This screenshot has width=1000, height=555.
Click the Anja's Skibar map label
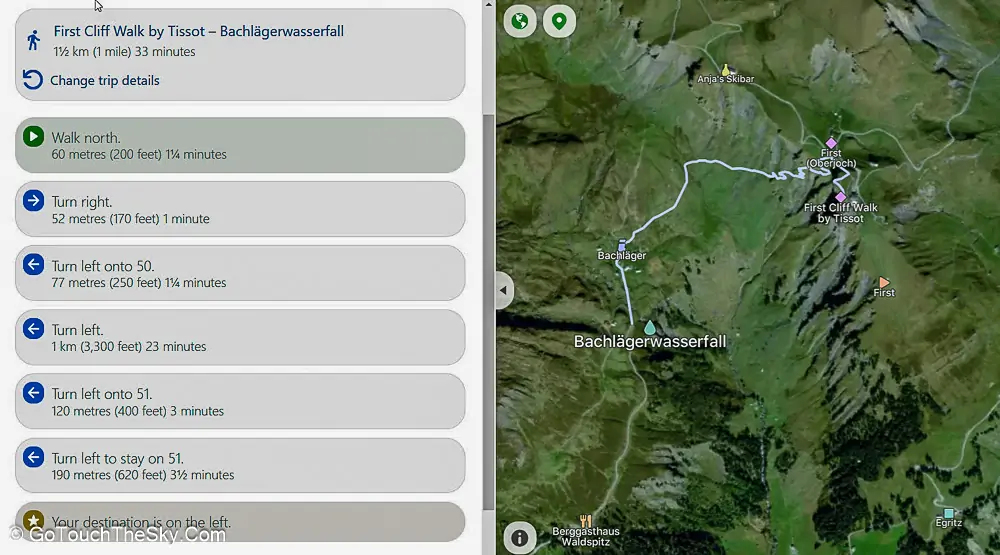point(725,79)
